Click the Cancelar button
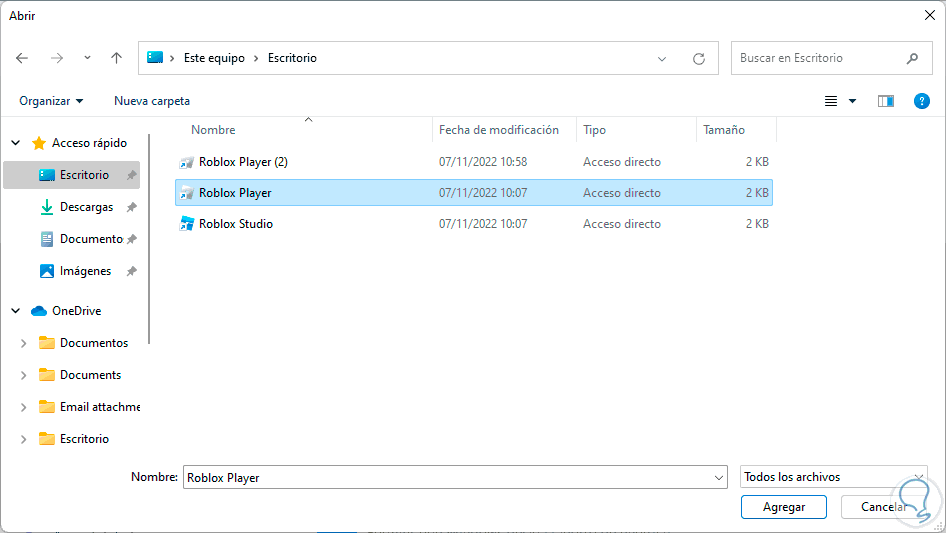The height and width of the screenshot is (533, 946). pyautogui.click(x=884, y=507)
